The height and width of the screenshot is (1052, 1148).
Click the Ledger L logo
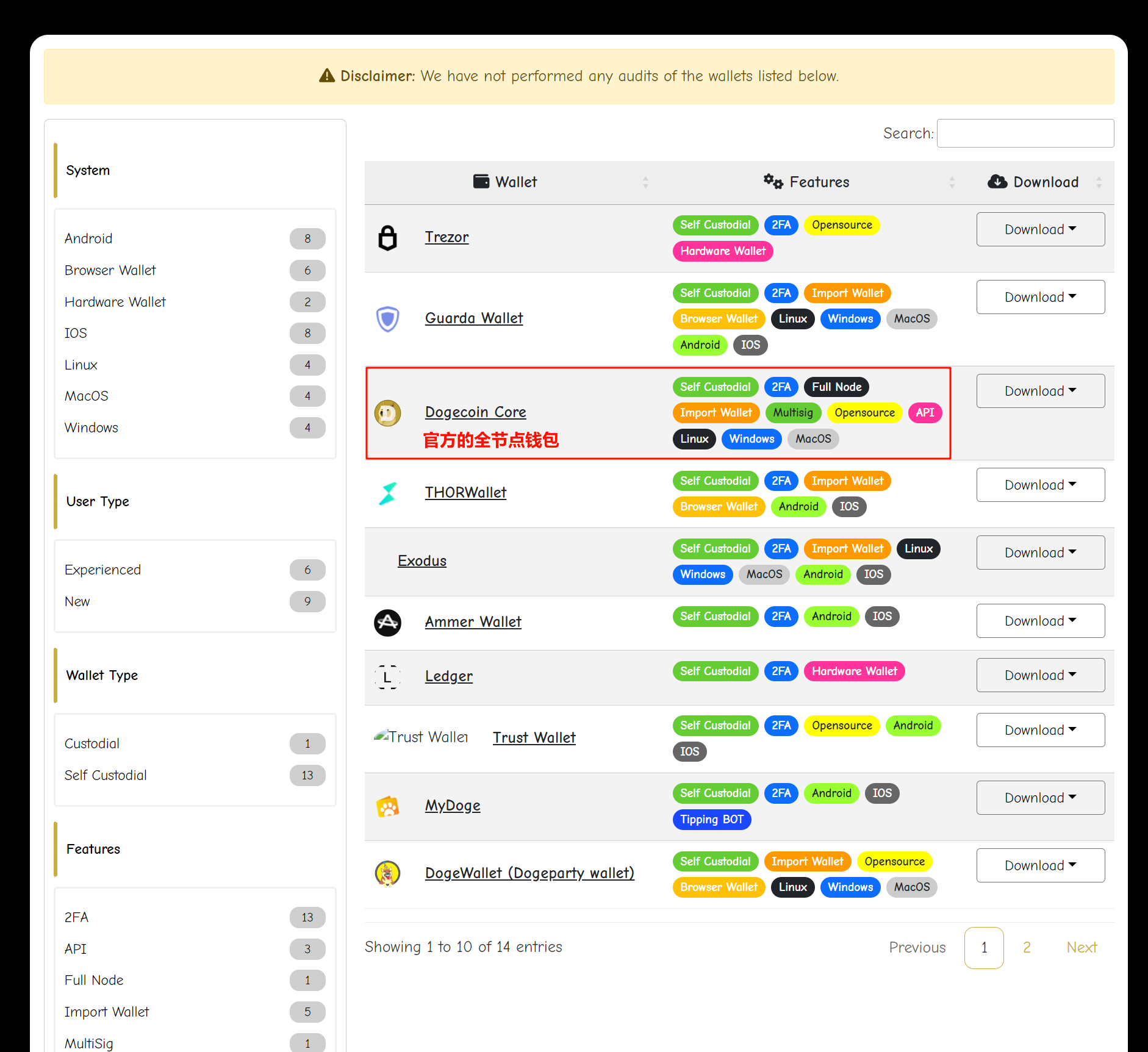[x=387, y=677]
